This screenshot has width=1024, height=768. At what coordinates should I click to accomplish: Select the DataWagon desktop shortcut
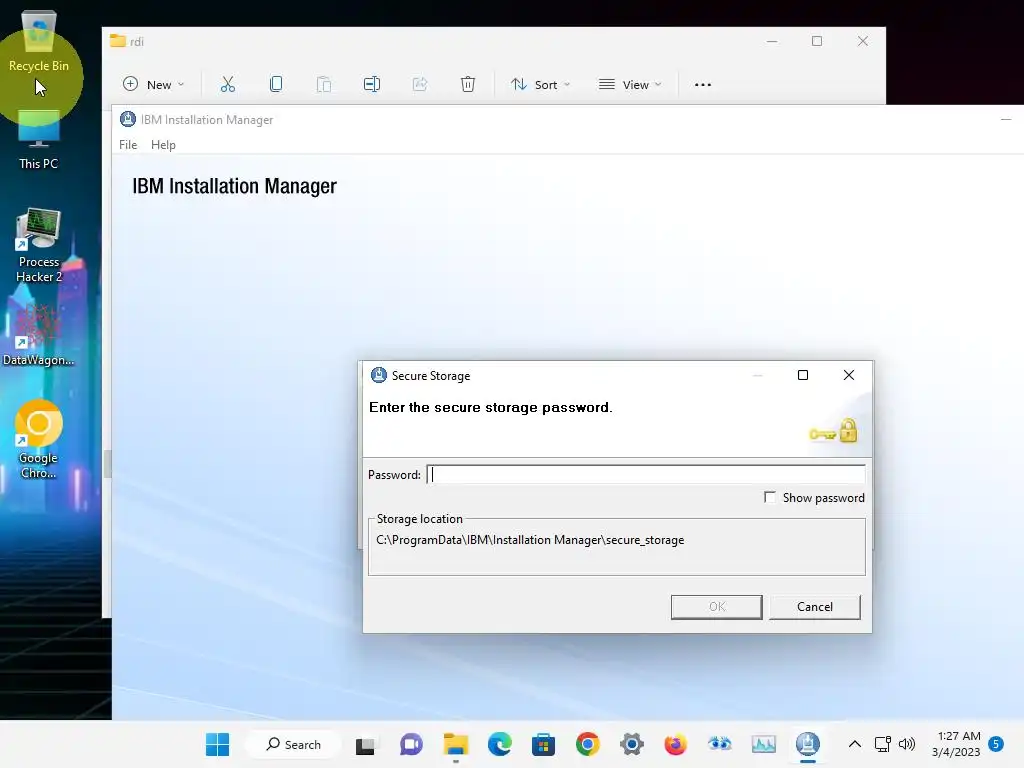click(x=39, y=335)
